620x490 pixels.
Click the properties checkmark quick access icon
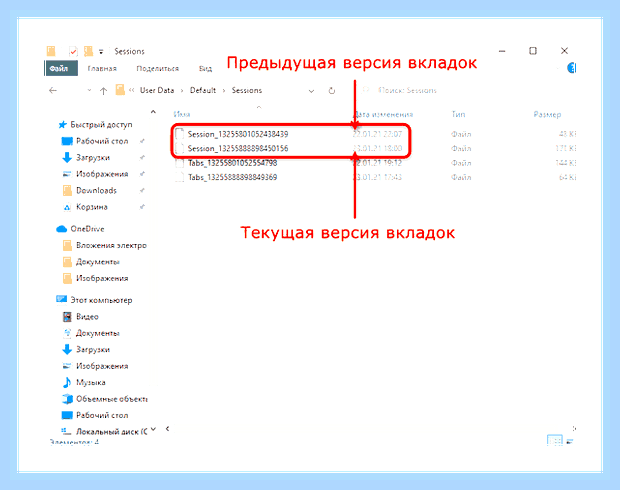click(x=73, y=51)
